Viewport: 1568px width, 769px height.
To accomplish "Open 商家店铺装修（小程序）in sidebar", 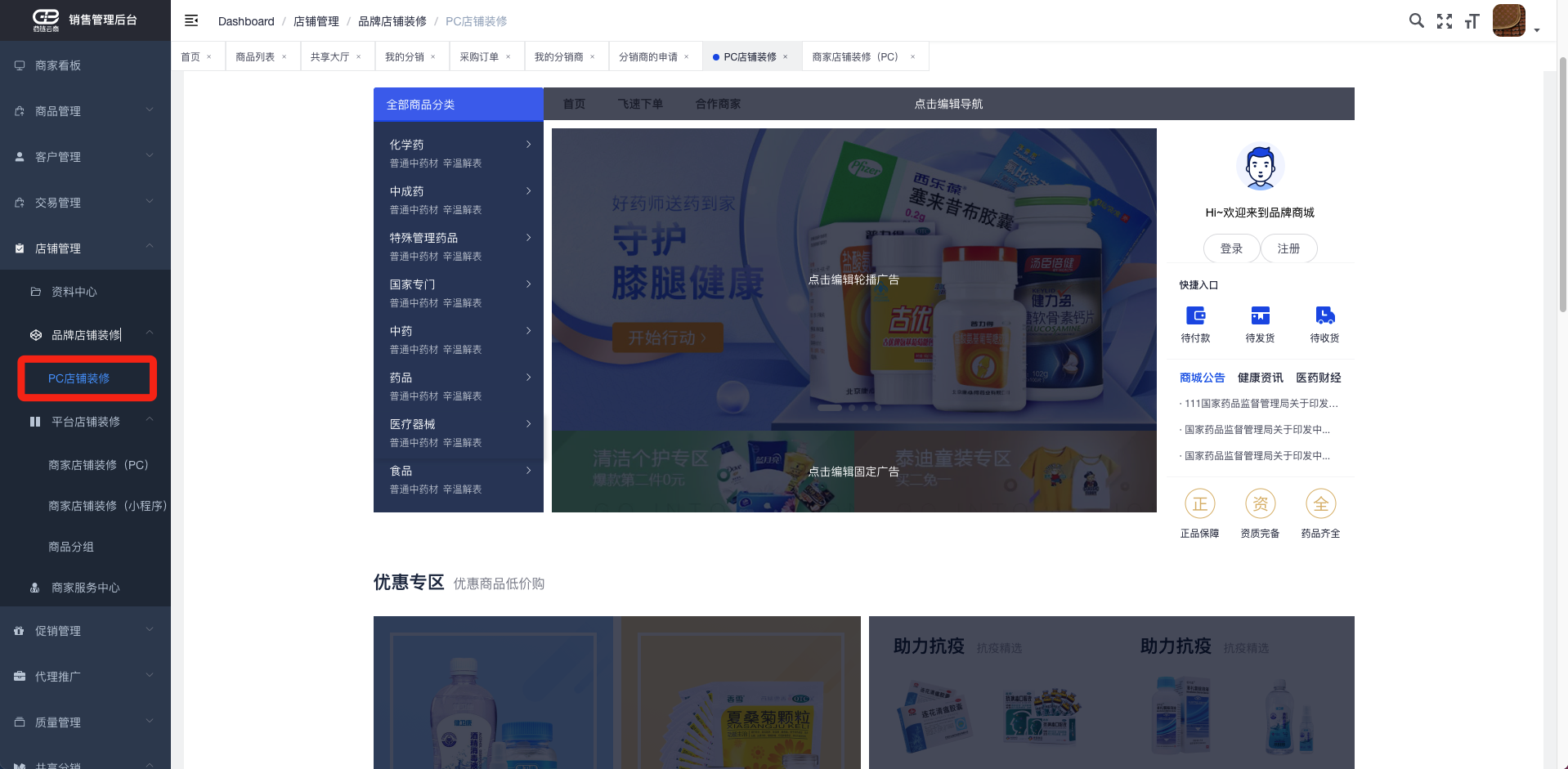I will point(107,506).
